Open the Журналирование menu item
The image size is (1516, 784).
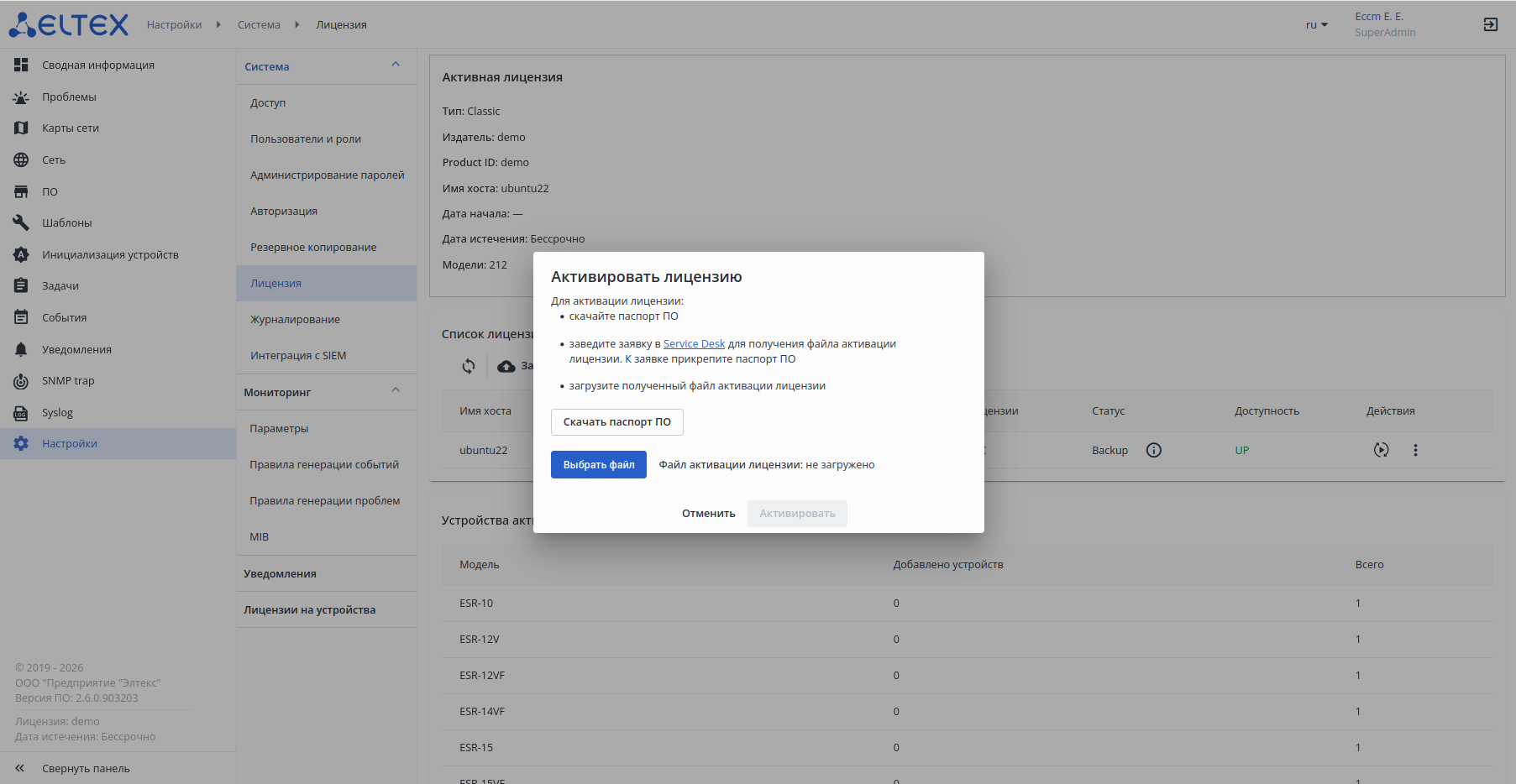pos(295,320)
